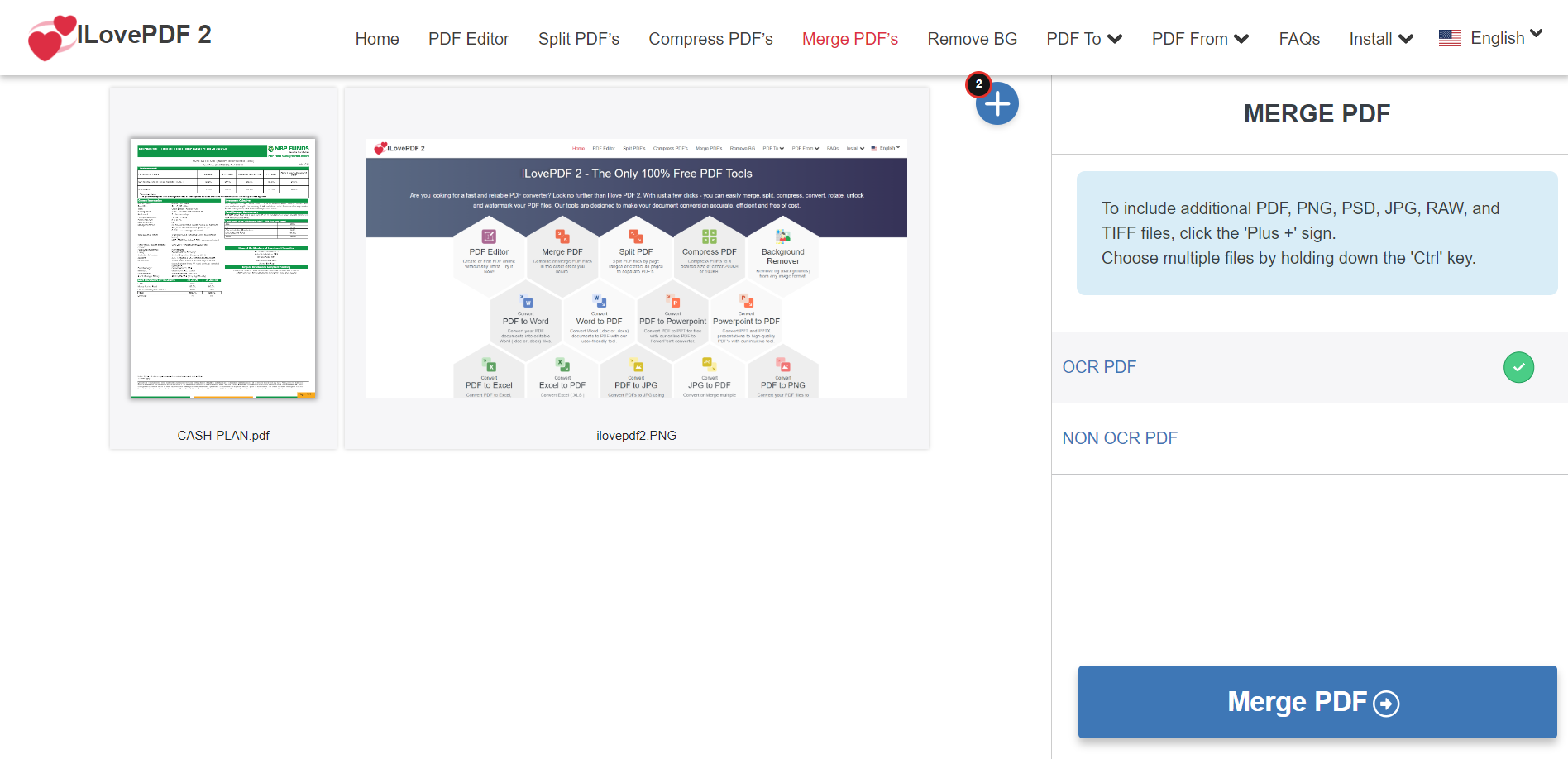Expand the PDF To dropdown

pos(1084,39)
